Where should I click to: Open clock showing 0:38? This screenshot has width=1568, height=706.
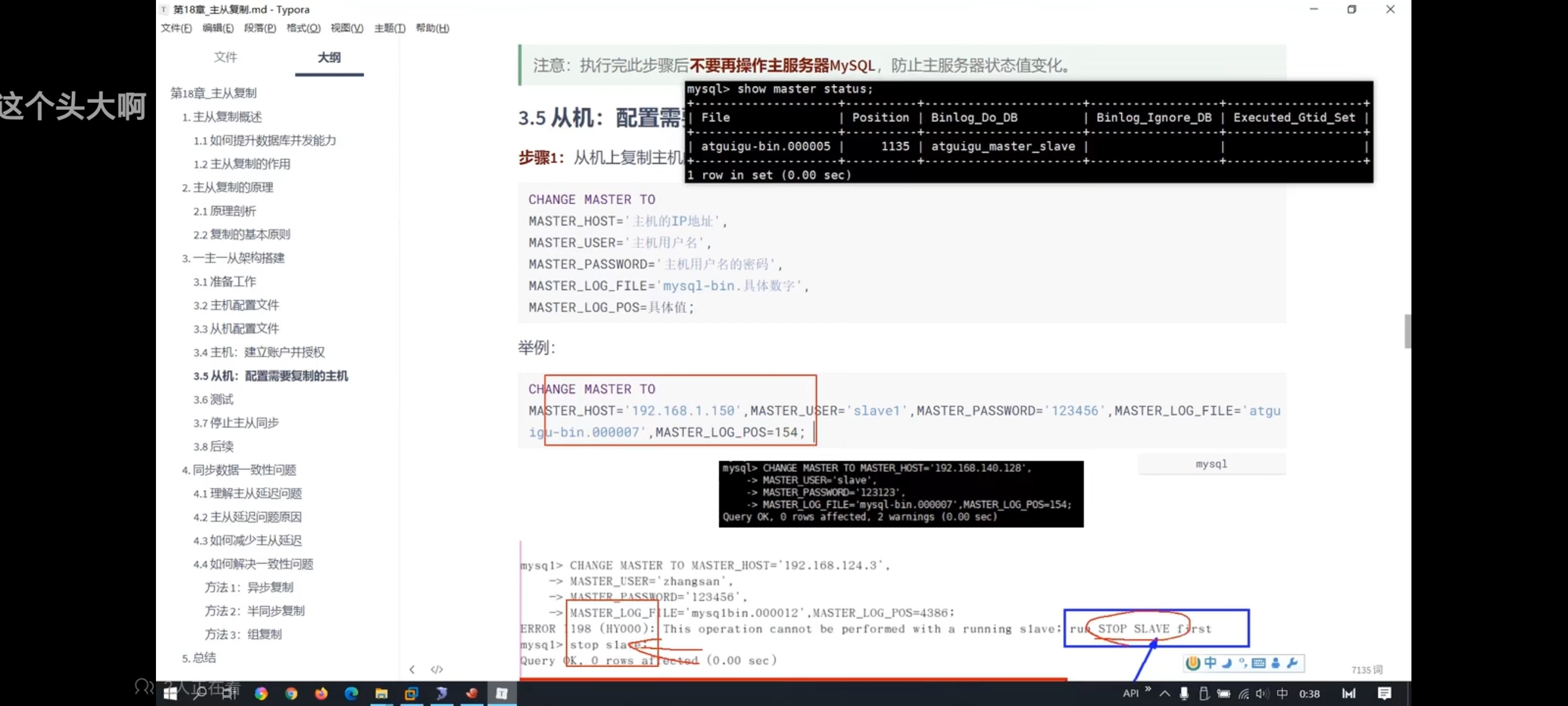[x=1309, y=693]
